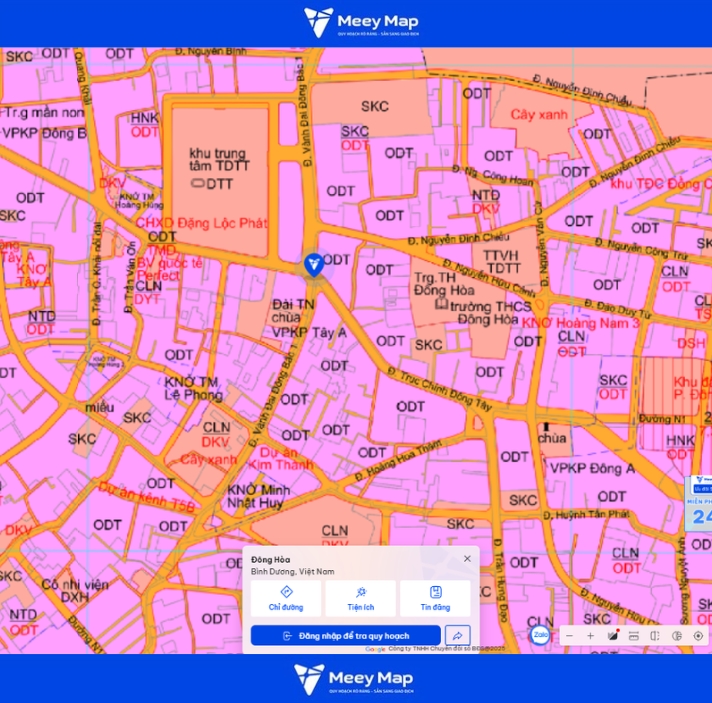Click 'Dự án kênh T5B' label
This screenshot has height=703, width=712.
pyautogui.click(x=147, y=496)
